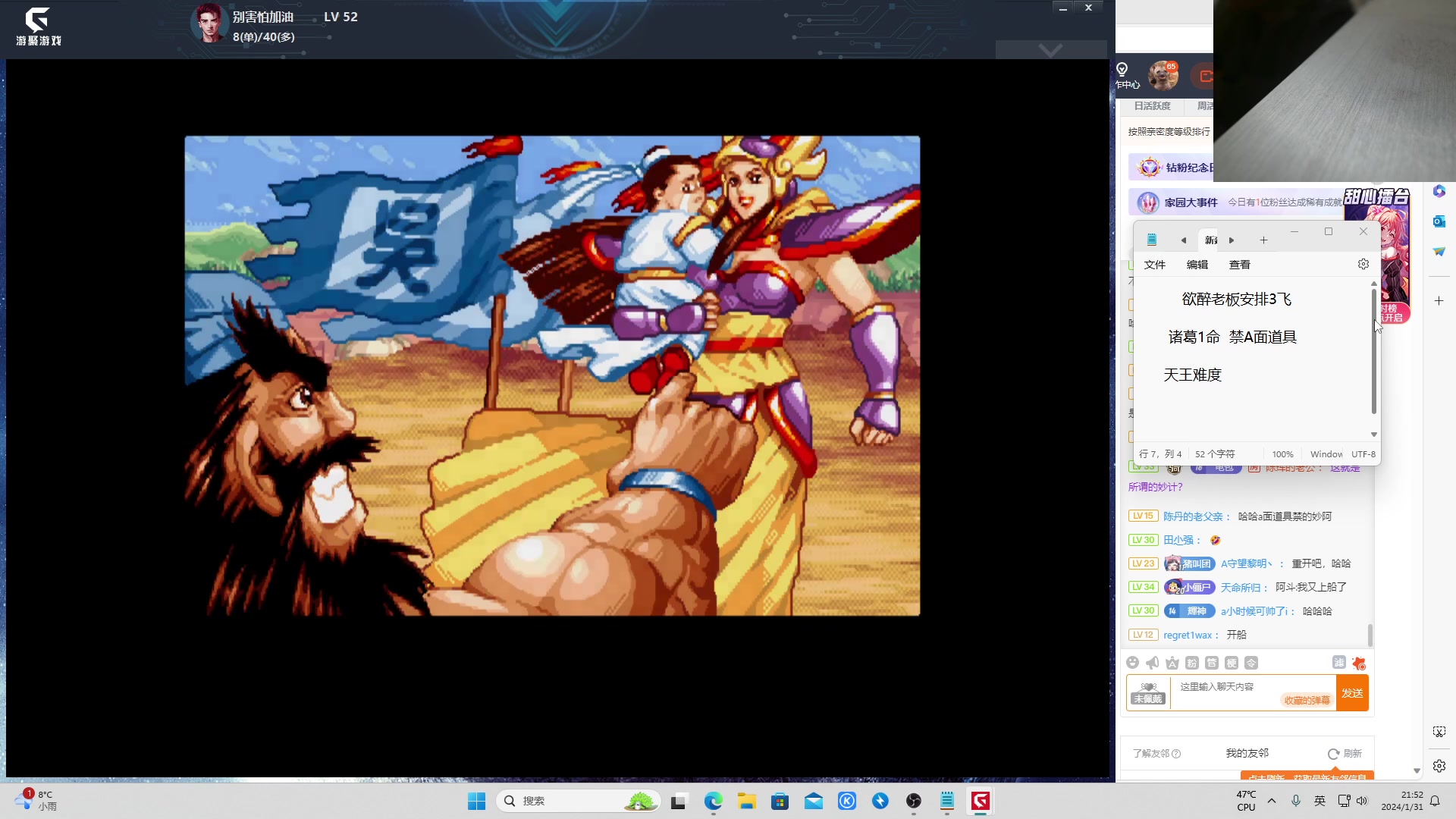This screenshot has height=819, width=1456.
Task: Open File Explorer from the taskbar
Action: point(747,801)
